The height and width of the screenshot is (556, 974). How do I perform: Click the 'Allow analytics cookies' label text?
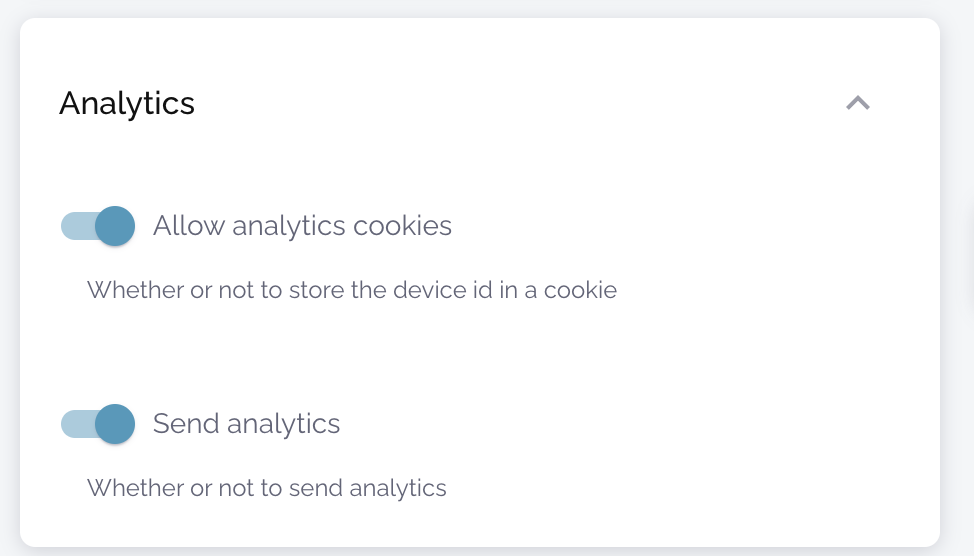[302, 226]
